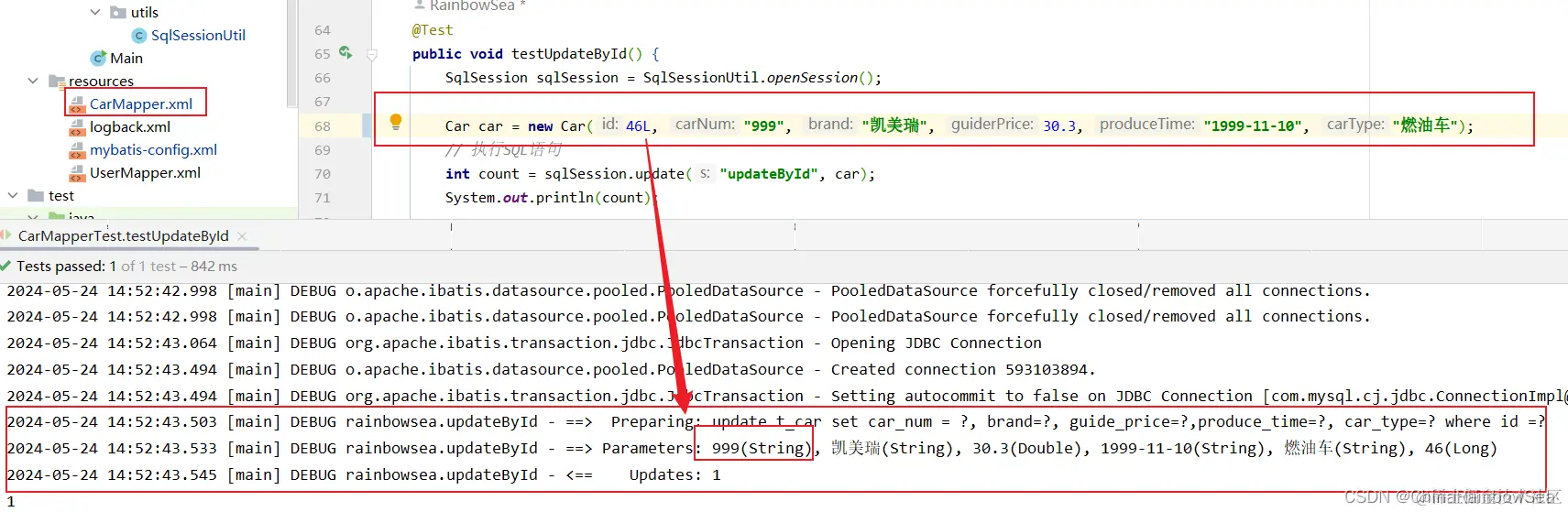Click line number 70 in gutter
This screenshot has height=512, width=1568.
323,174
